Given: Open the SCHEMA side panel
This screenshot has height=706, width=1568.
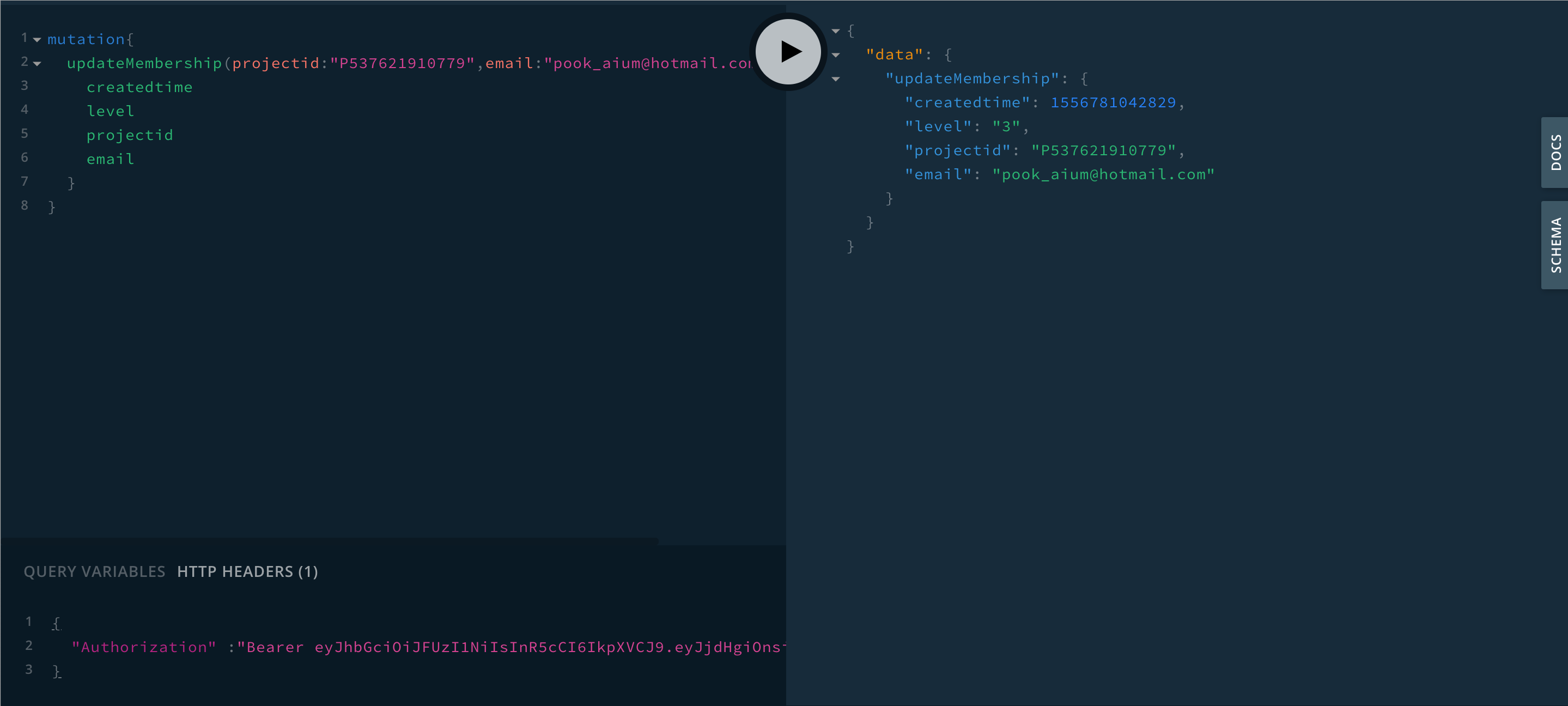Looking at the screenshot, I should tap(1555, 245).
